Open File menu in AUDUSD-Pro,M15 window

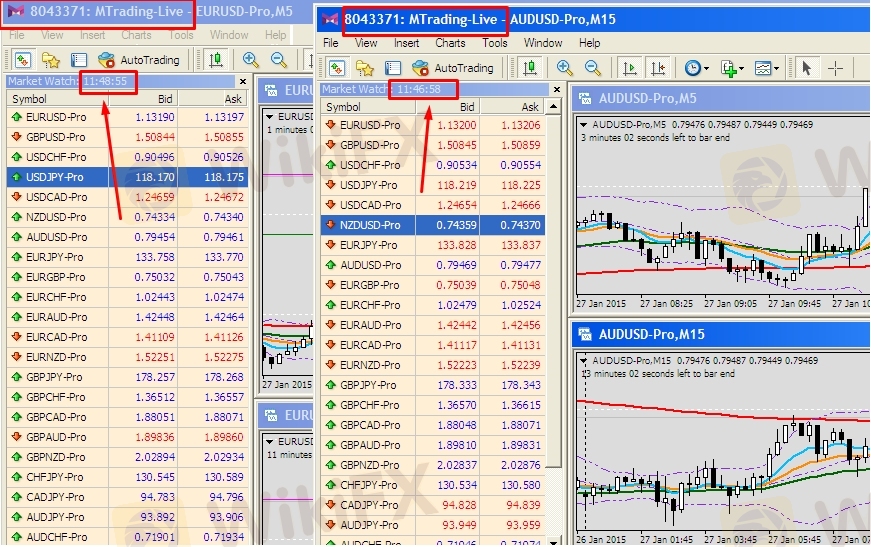pyautogui.click(x=331, y=43)
